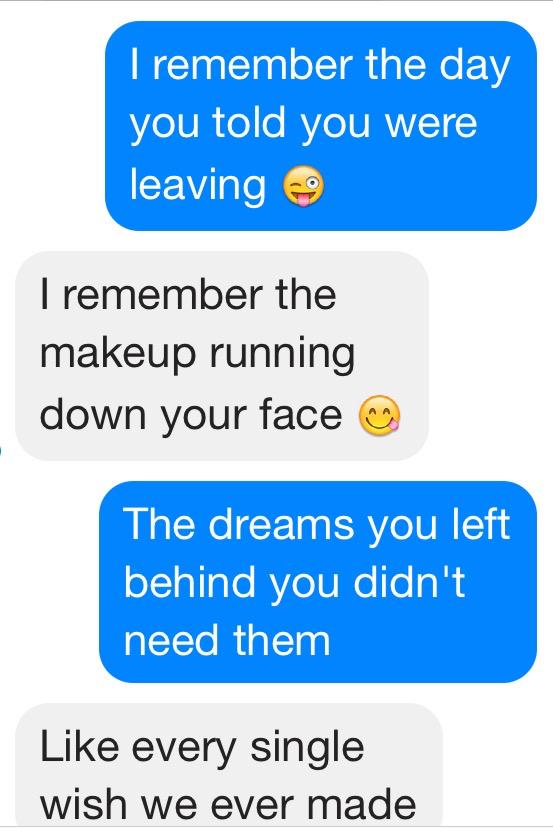Select the gray 'makeup running' message bubble

(222, 356)
